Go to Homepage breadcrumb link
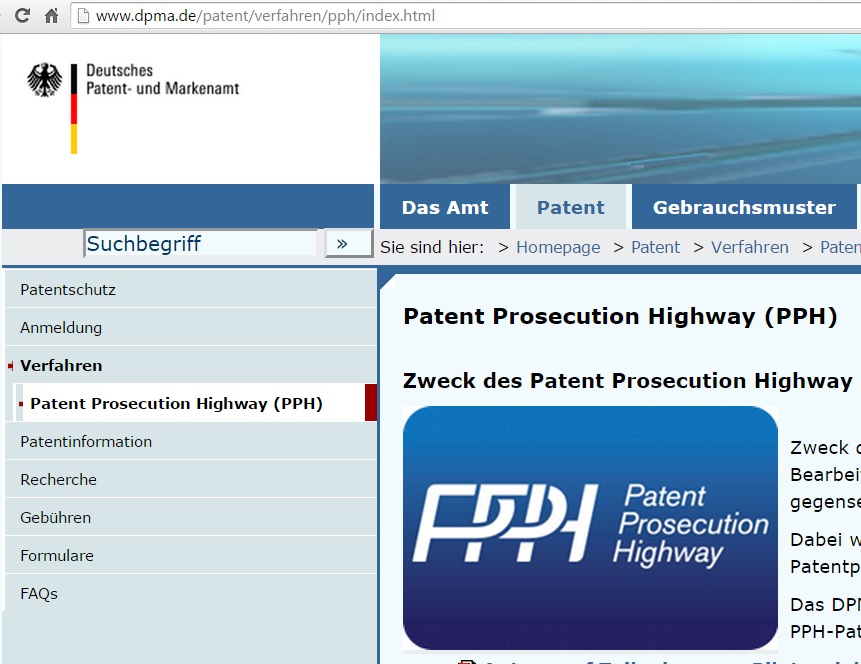The height and width of the screenshot is (664, 861). [x=558, y=248]
